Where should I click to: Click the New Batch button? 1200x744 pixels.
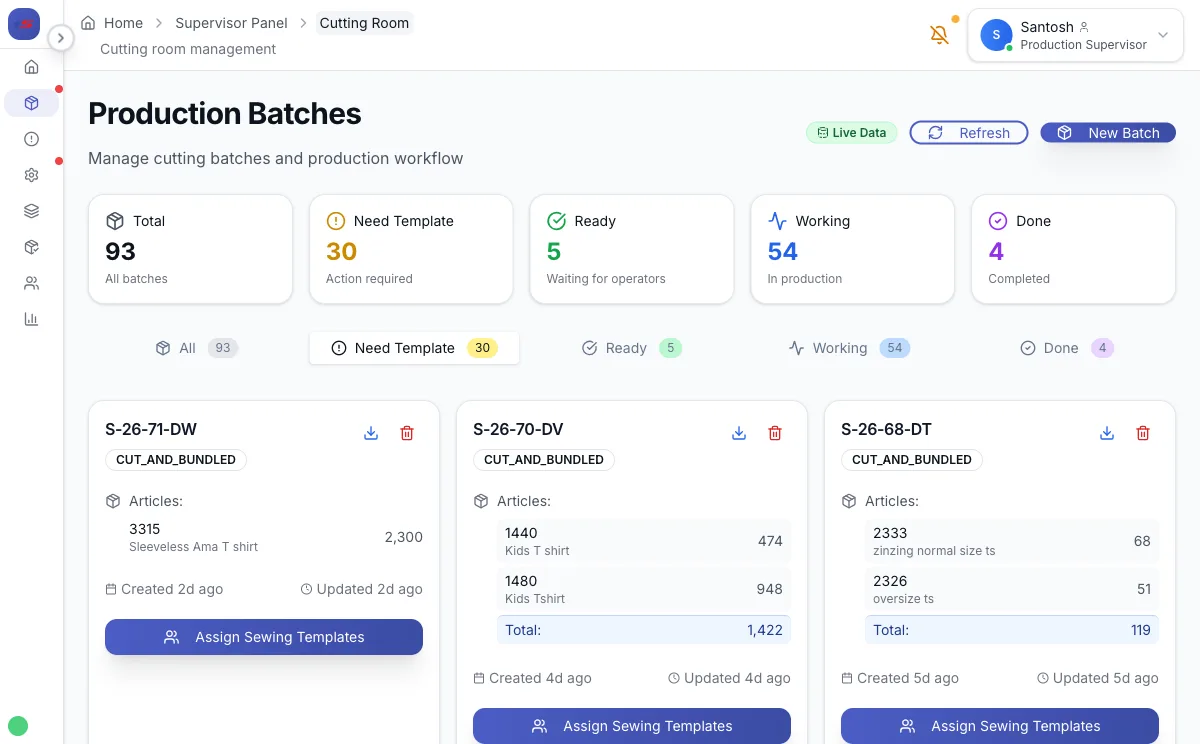(1107, 132)
